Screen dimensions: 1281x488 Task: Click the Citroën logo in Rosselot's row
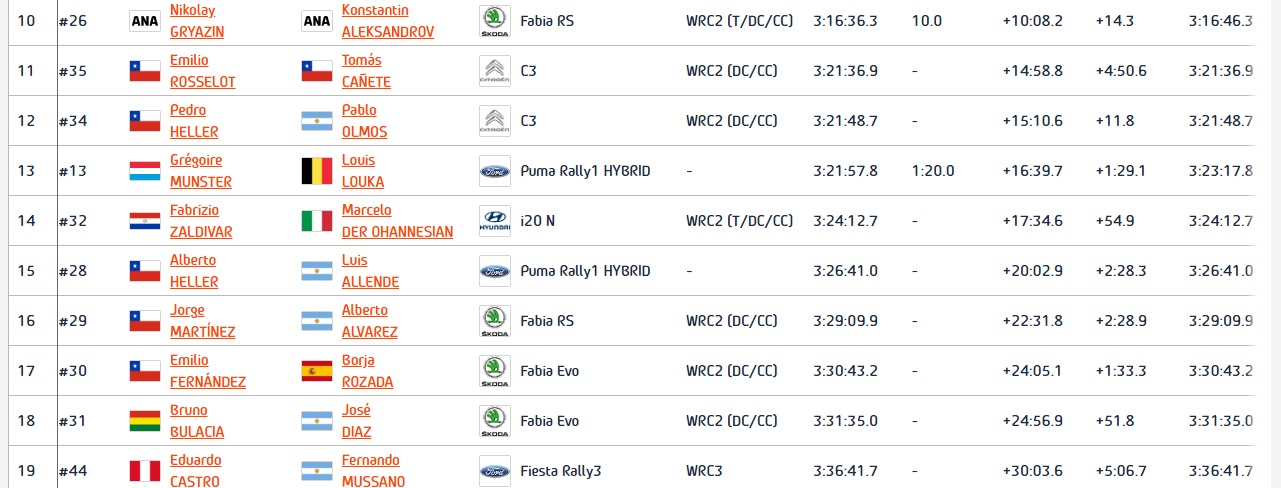click(494, 71)
